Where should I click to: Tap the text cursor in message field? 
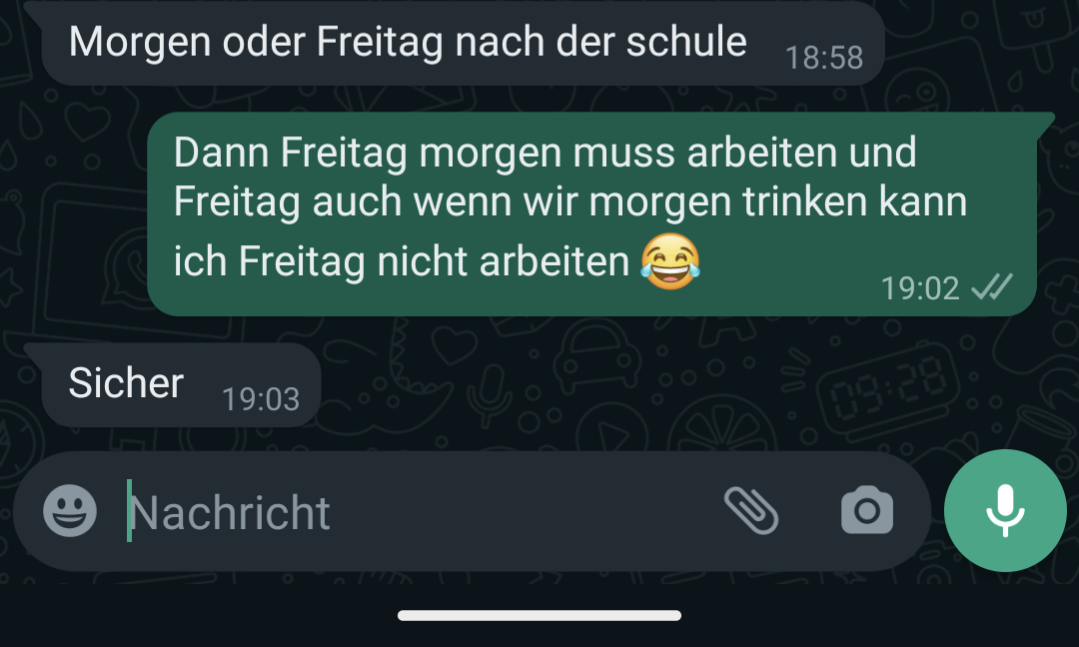pyautogui.click(x=129, y=511)
